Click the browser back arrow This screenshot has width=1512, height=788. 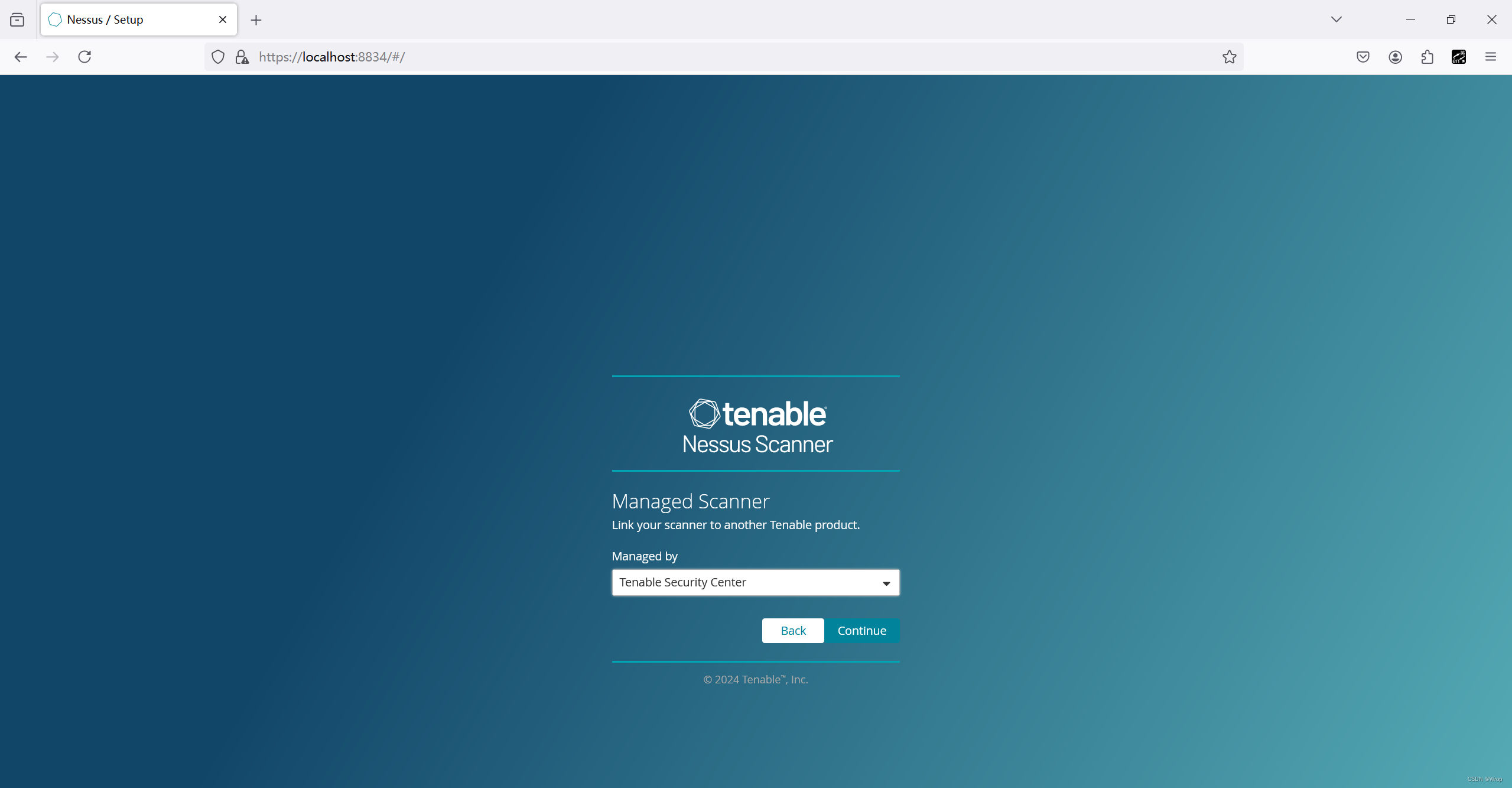pos(21,57)
